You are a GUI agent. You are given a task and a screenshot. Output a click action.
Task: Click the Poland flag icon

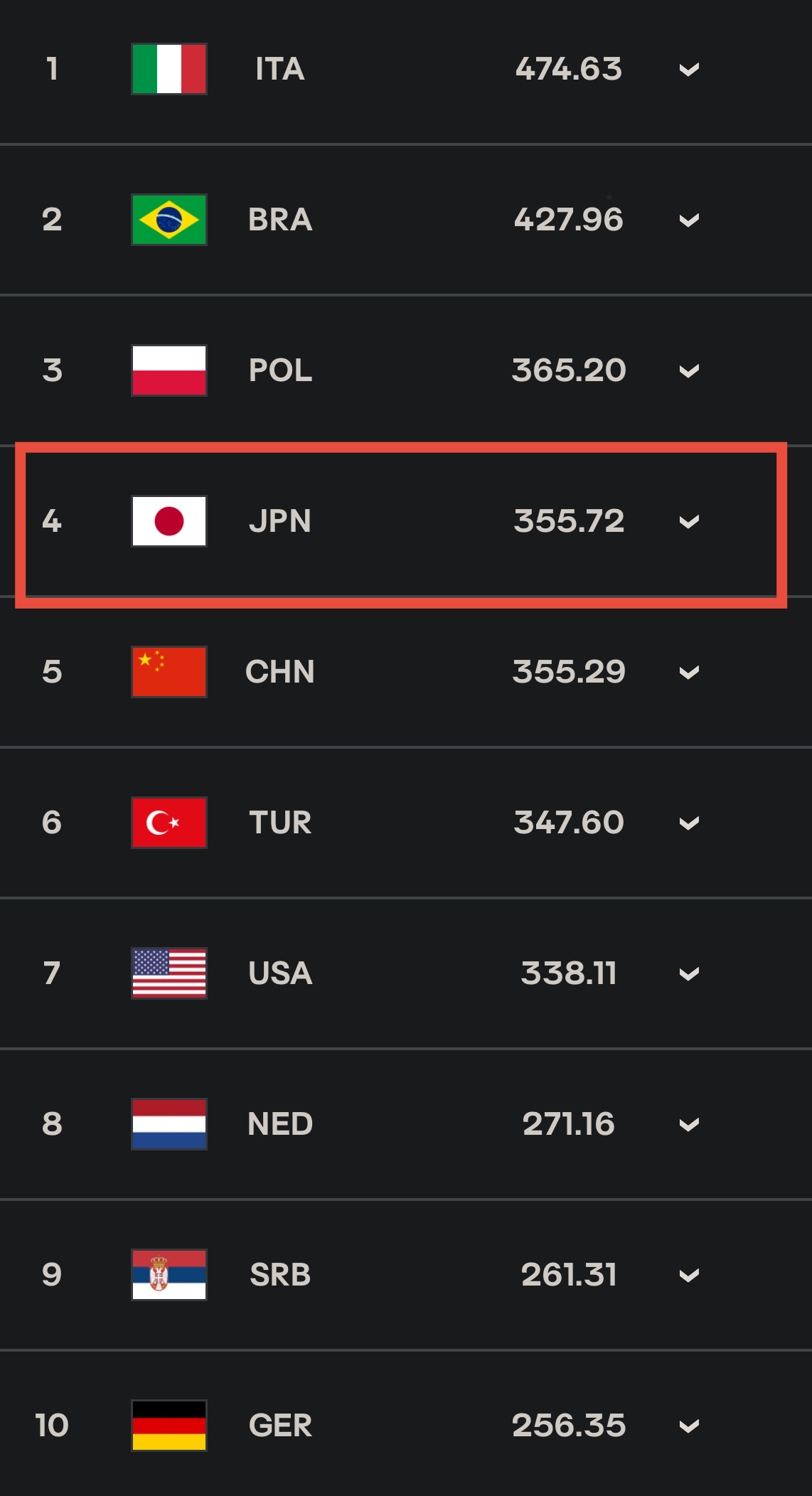pos(169,370)
